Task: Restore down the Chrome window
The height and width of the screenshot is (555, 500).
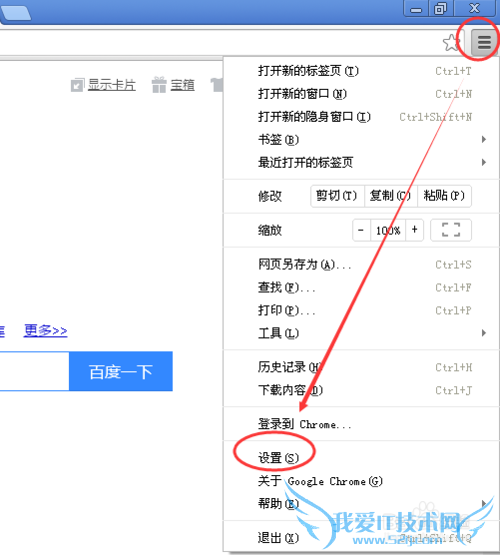Action: [x=441, y=8]
